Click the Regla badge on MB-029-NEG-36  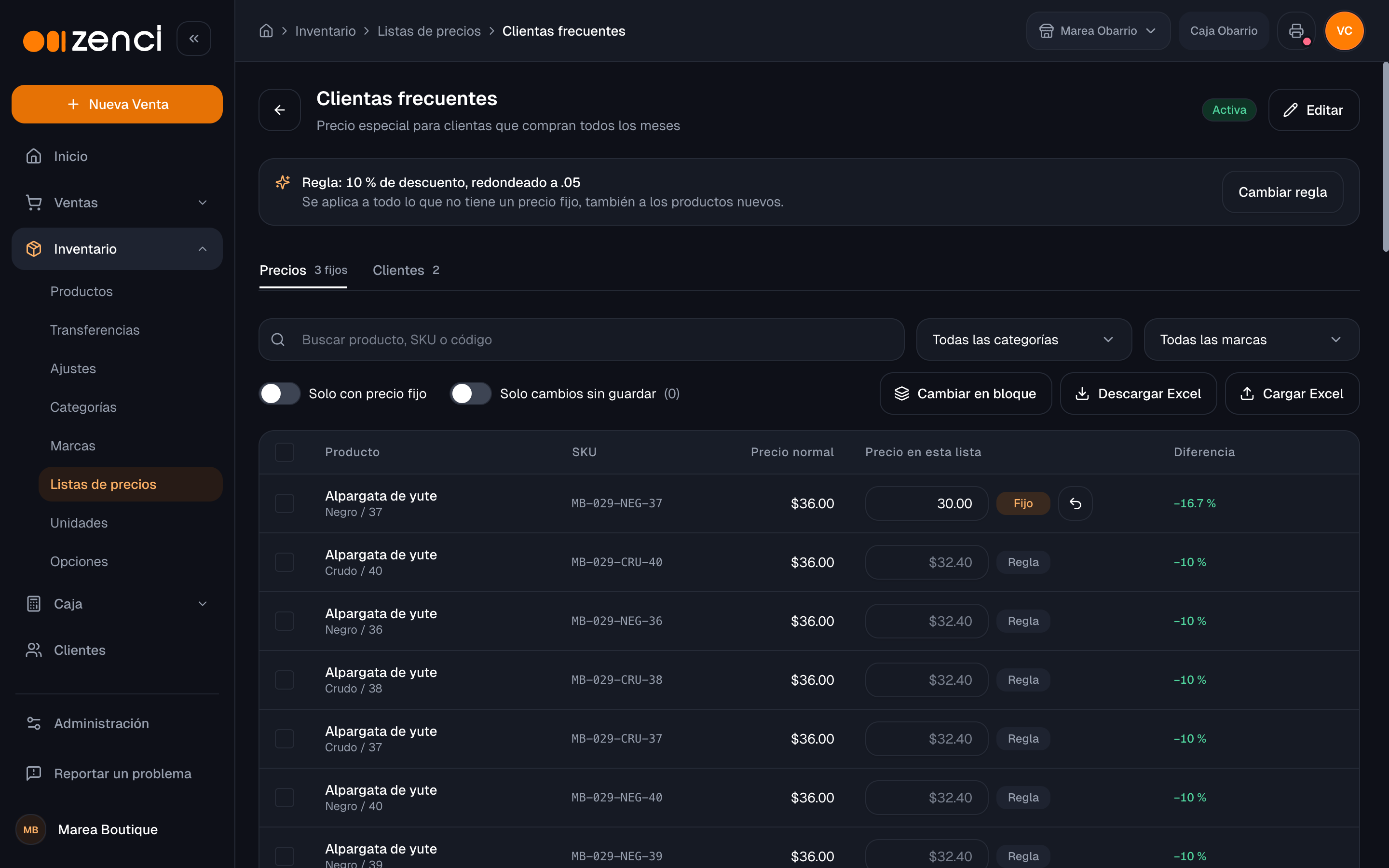[1023, 621]
